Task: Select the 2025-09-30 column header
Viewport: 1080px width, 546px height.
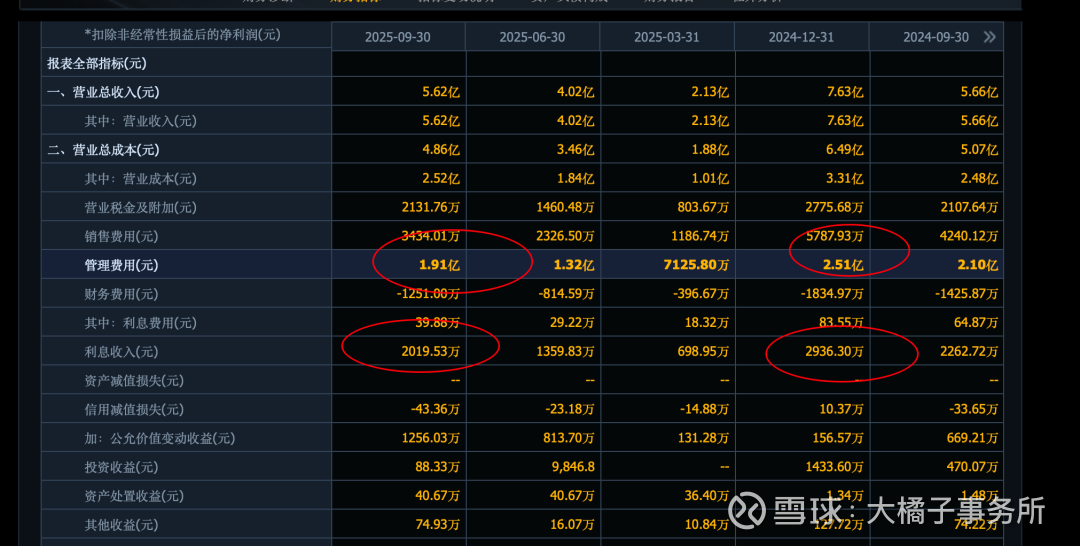Action: tap(397, 37)
